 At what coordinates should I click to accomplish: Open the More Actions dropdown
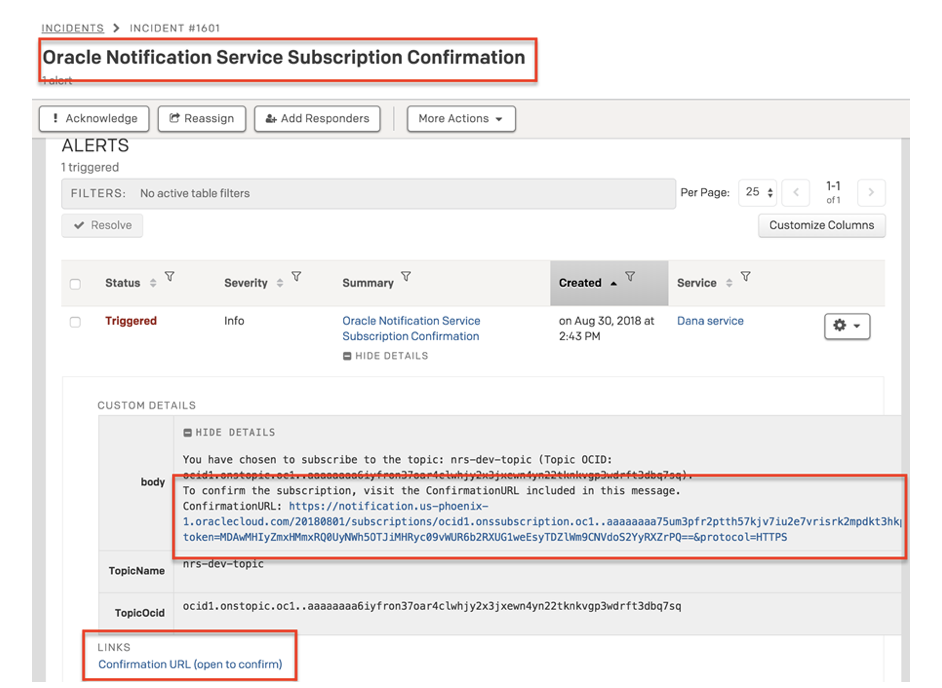461,118
